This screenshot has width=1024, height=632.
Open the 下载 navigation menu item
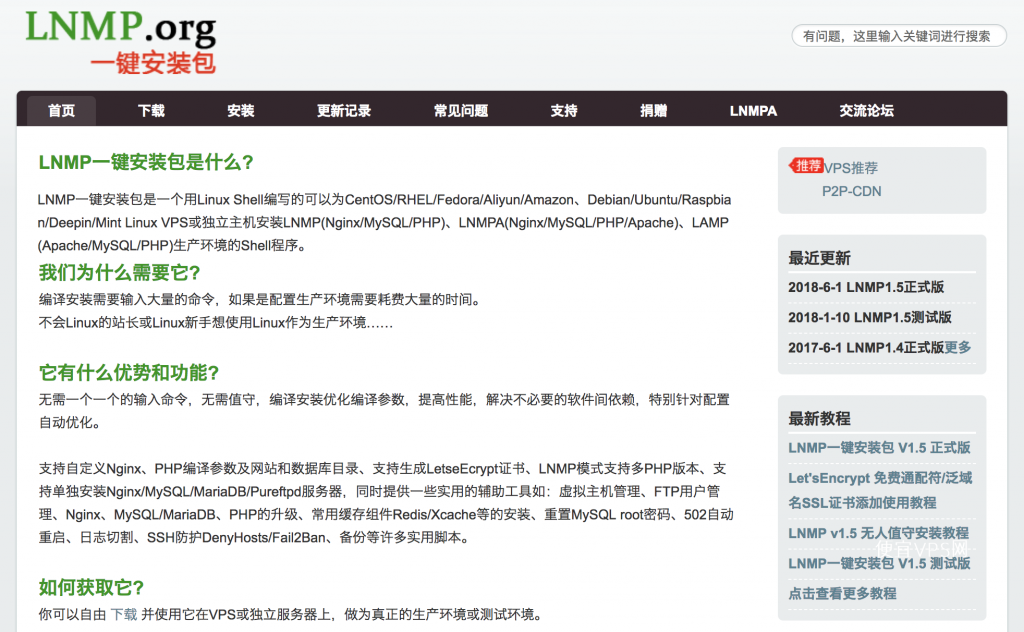[152, 110]
